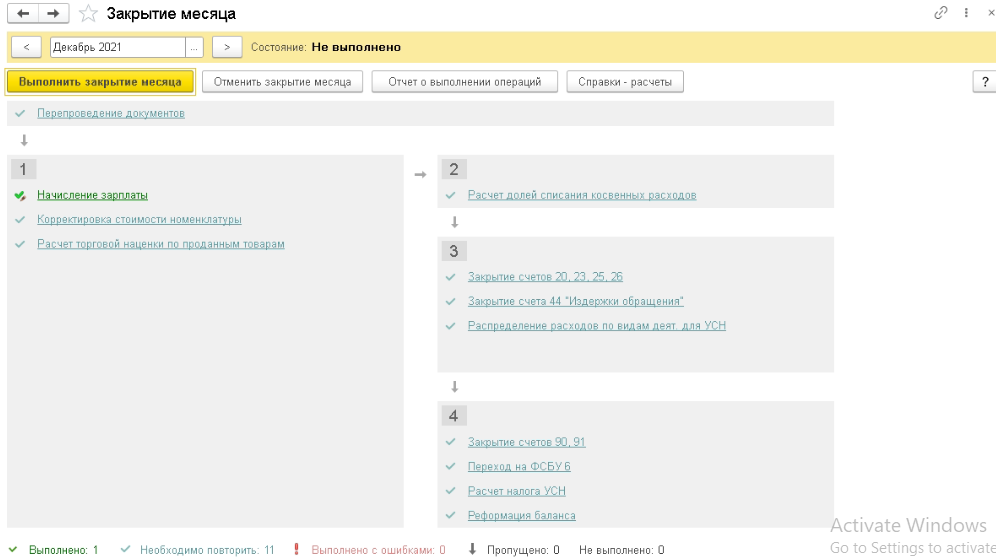The height and width of the screenshot is (559, 996).
Task: Go to next month period
Action: pyautogui.click(x=228, y=47)
